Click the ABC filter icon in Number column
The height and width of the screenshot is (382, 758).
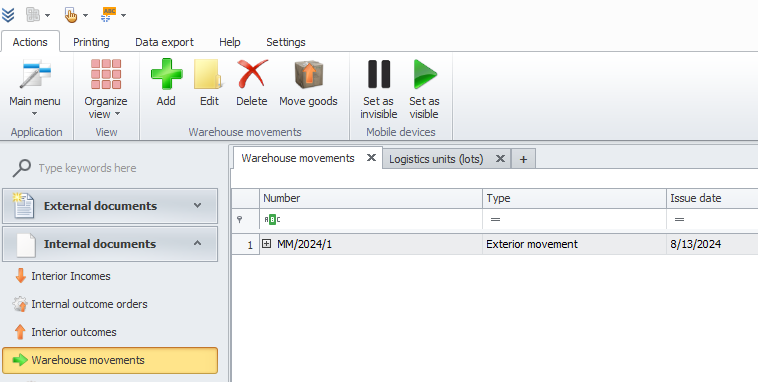[x=272, y=220]
